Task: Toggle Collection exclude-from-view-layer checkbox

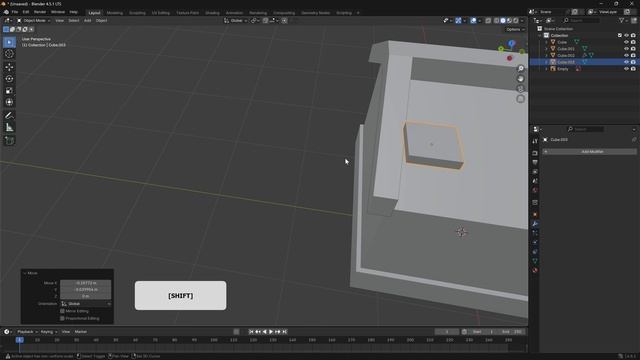Action: [620, 36]
